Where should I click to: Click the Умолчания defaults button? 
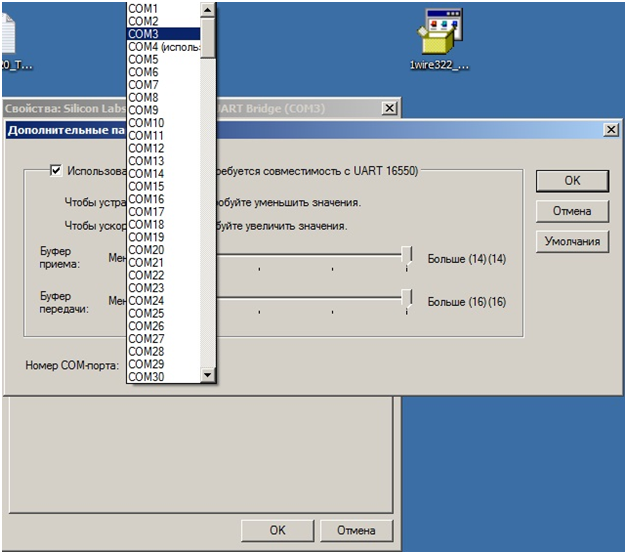[572, 241]
